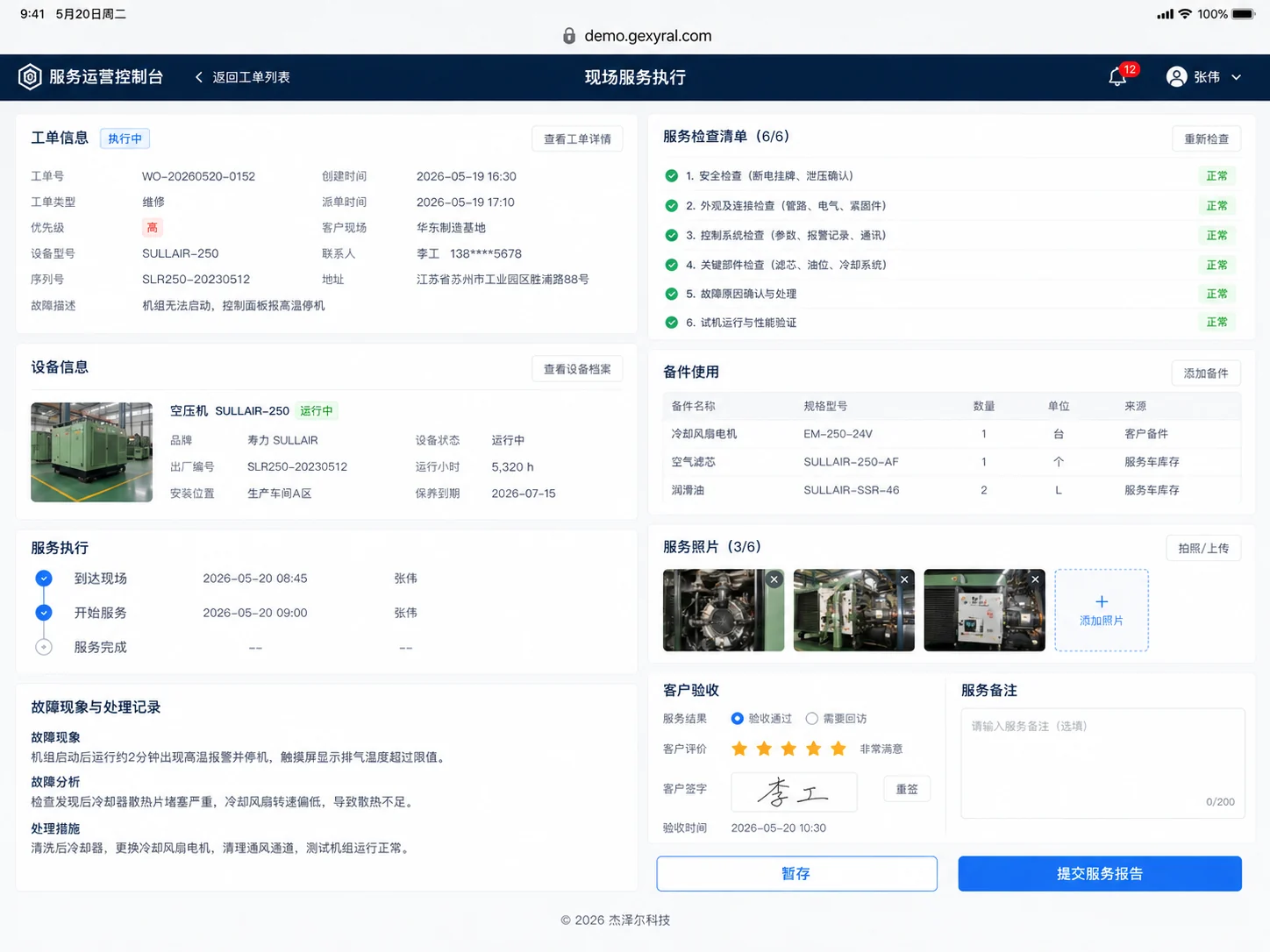Click green check icon for 控制系统检查
The image size is (1270, 952).
[x=672, y=235]
